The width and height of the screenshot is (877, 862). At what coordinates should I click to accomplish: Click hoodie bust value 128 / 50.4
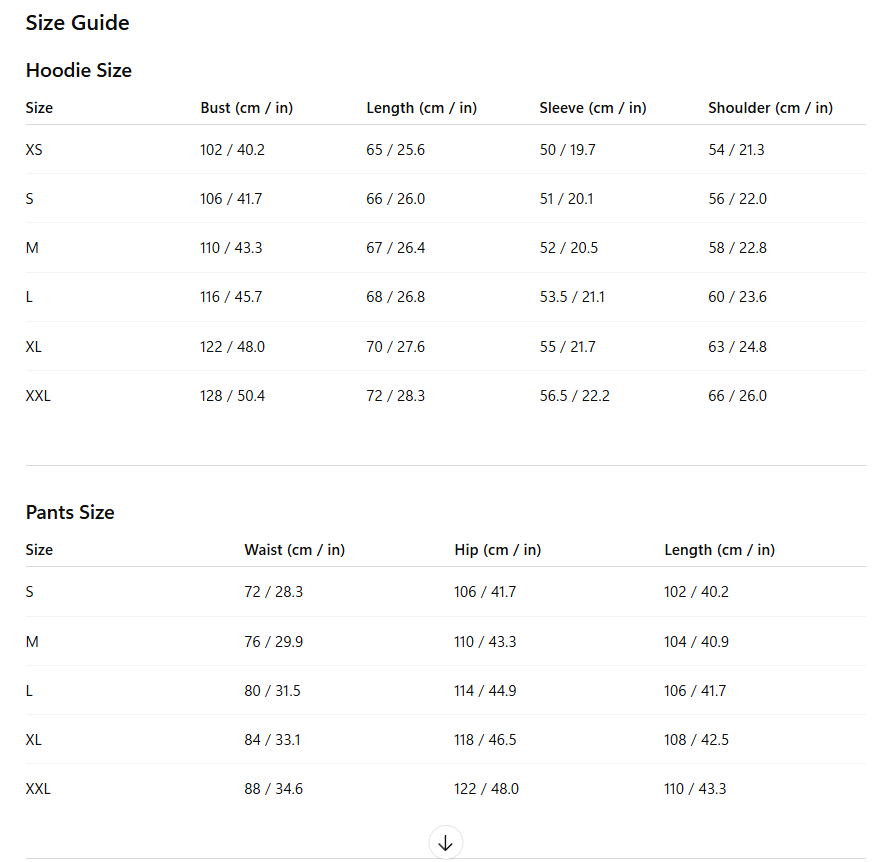(232, 396)
